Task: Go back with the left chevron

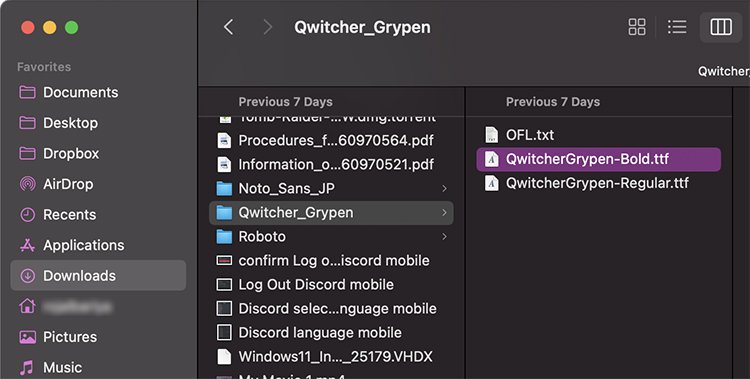Action: 229,27
